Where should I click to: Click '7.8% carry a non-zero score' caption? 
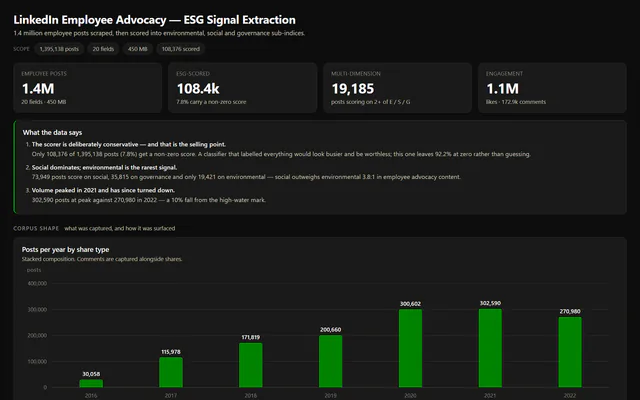211,102
